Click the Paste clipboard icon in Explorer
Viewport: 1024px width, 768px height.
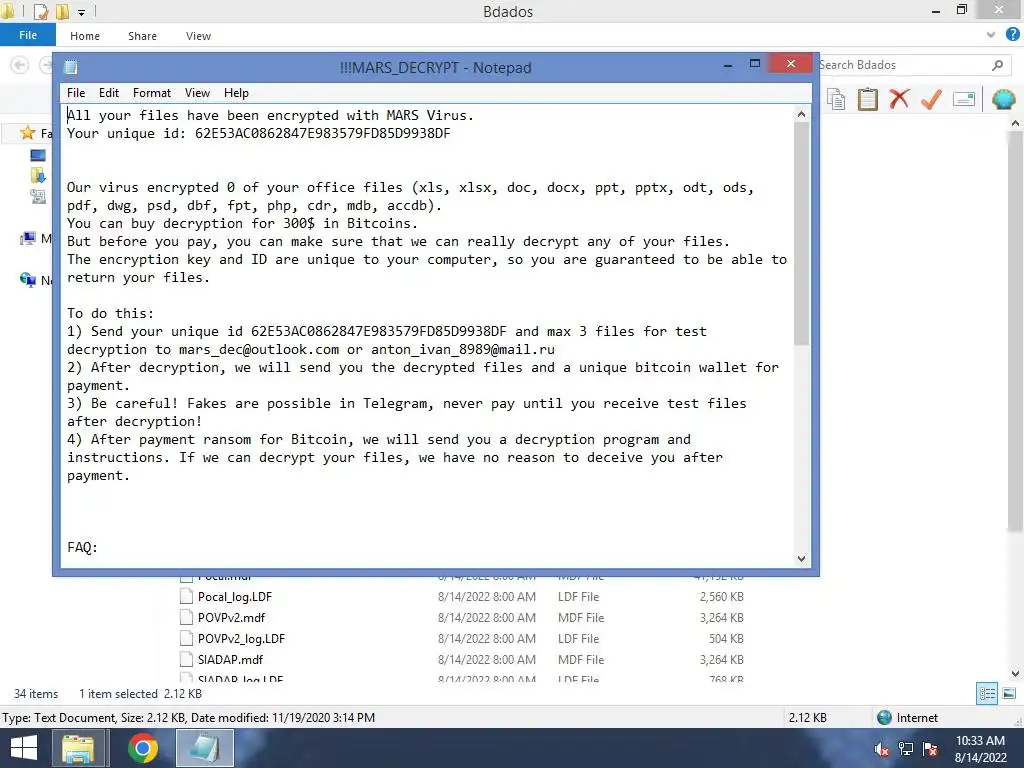[x=867, y=99]
